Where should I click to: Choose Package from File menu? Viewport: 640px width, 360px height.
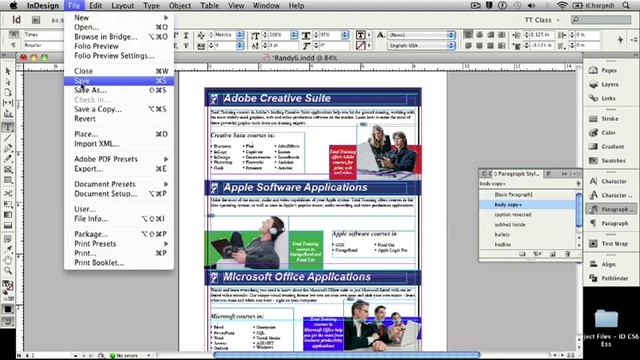click(x=119, y=234)
